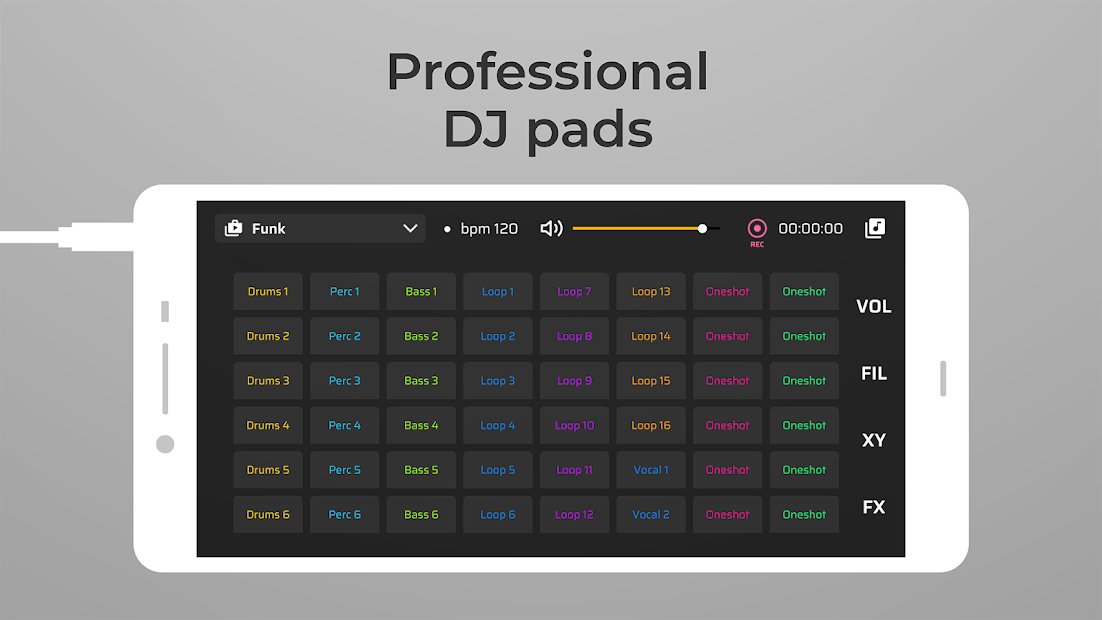1102x620 pixels.
Task: Switch to the FIL filter mode
Action: (x=873, y=373)
